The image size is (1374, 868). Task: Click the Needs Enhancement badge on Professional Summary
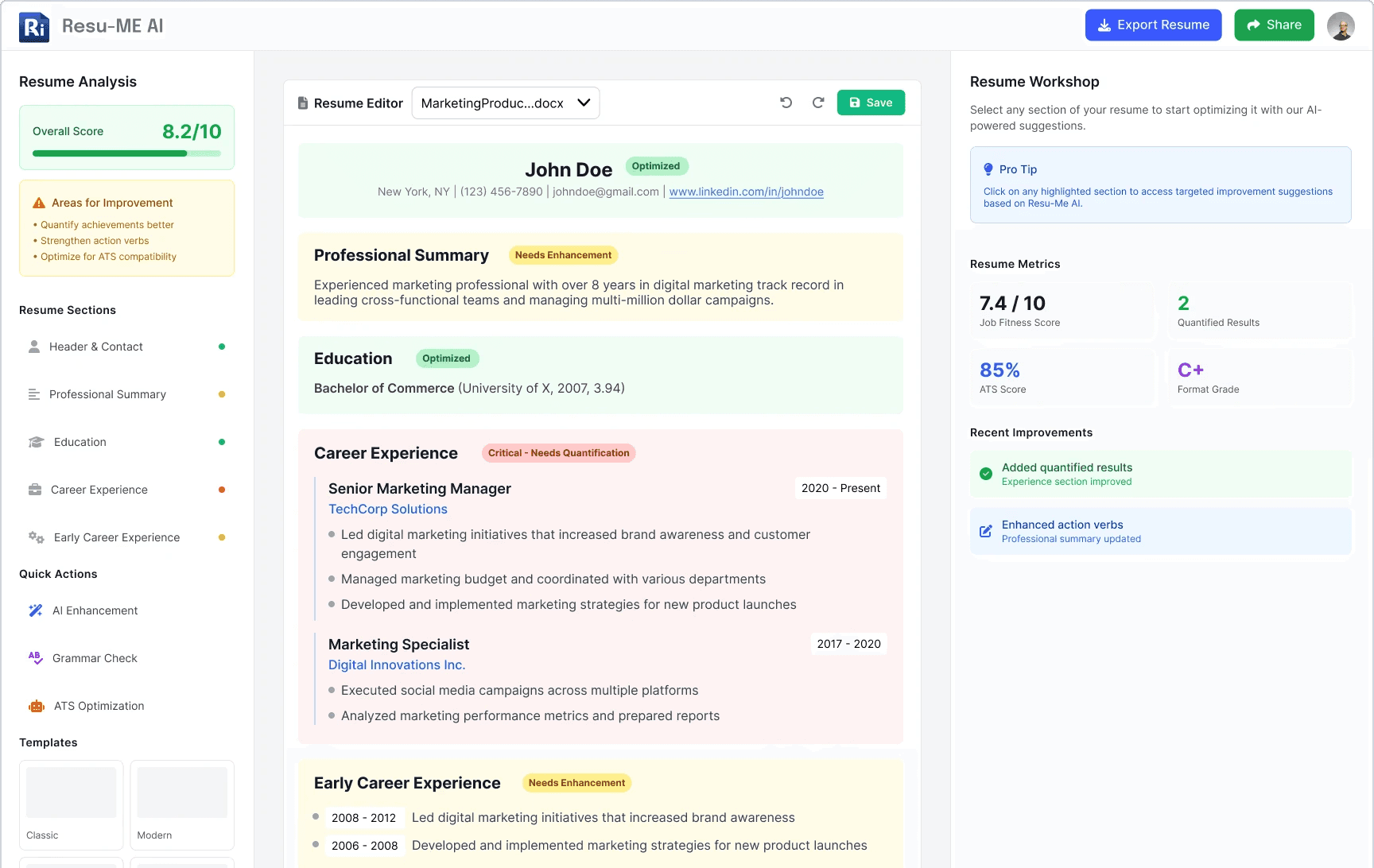[x=563, y=254]
